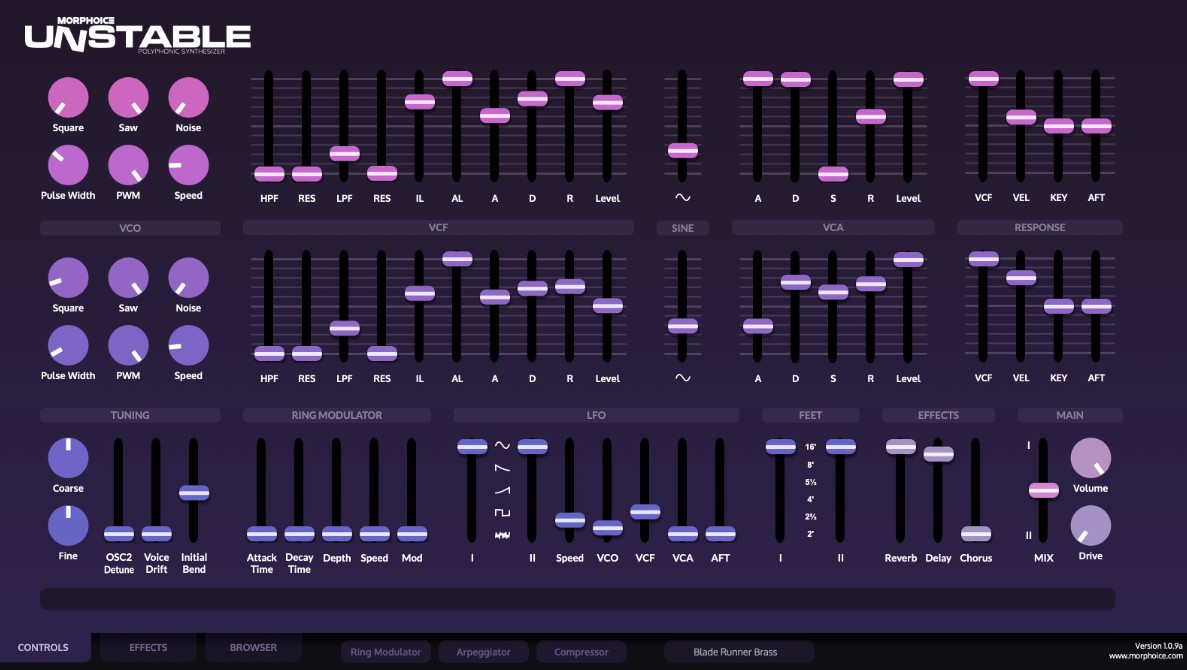This screenshot has height=670, width=1187.
Task: Toggle the Ring Modulator button in the bottom bar
Action: pyautogui.click(x=385, y=652)
